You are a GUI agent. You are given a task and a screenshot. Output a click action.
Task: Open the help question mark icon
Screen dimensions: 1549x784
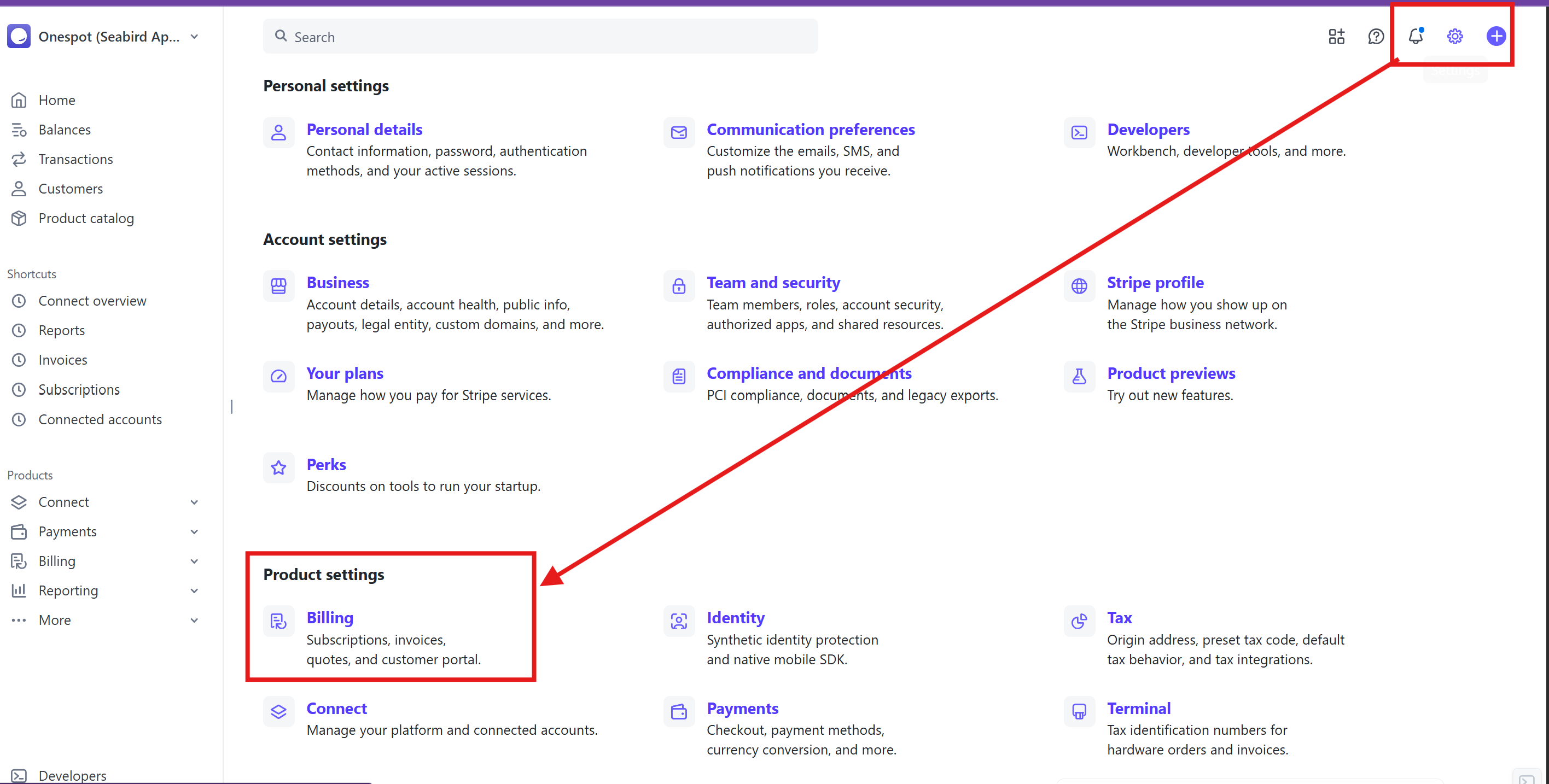click(1376, 36)
